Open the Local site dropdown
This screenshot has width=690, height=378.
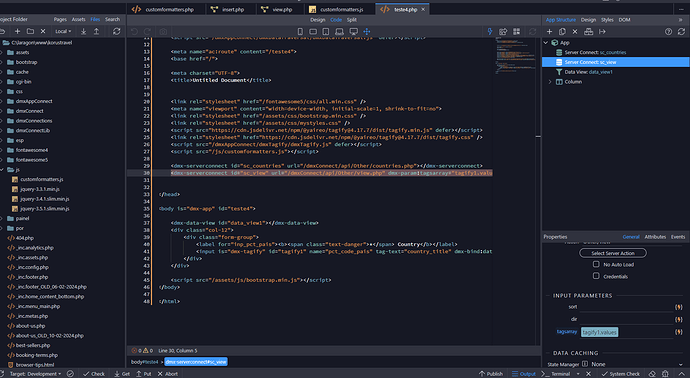[x=63, y=31]
